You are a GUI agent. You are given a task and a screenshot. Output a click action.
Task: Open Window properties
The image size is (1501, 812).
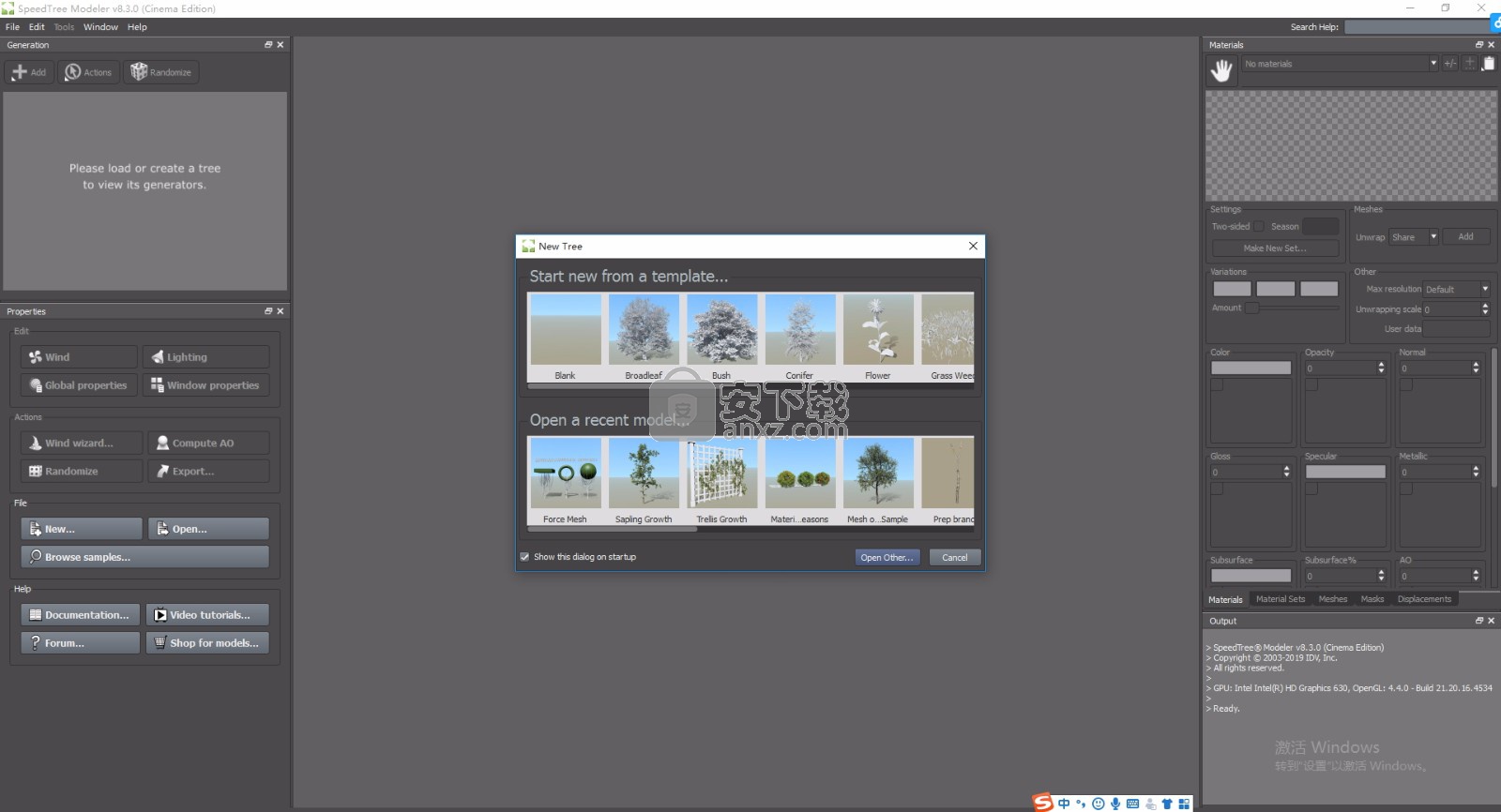[x=206, y=385]
